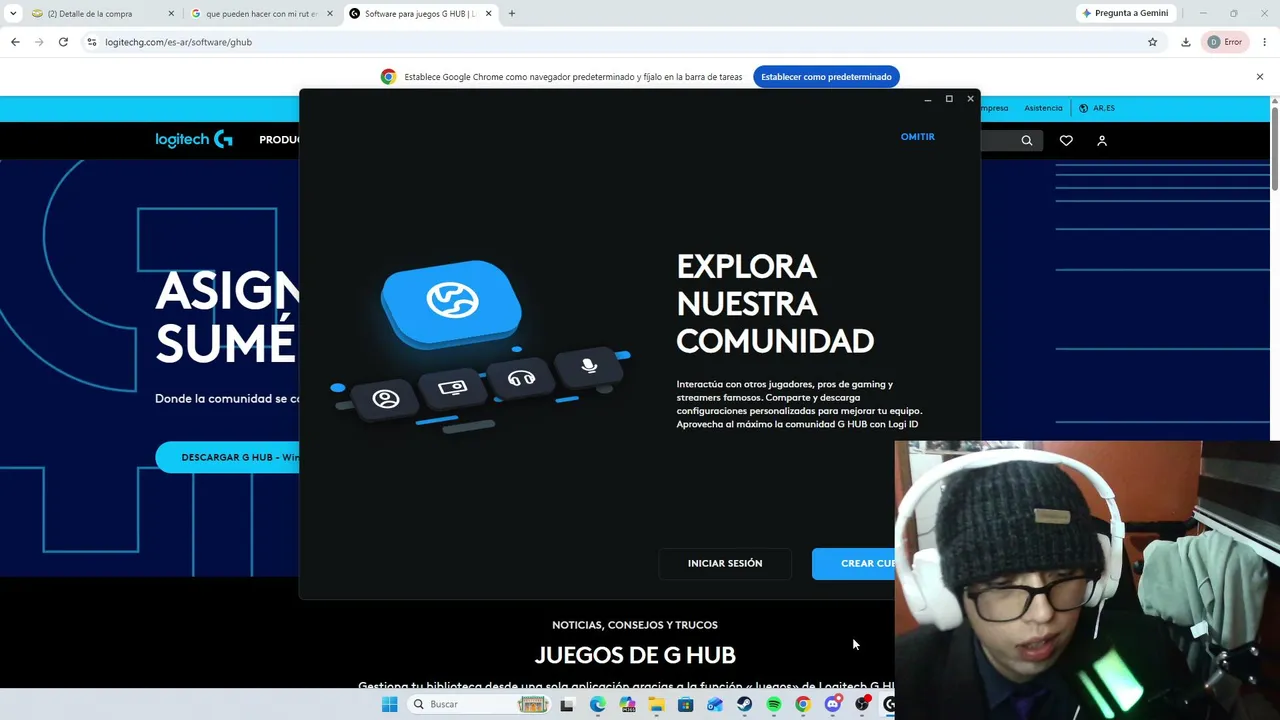Expand the Chrome tab search dropdown

pos(13,14)
